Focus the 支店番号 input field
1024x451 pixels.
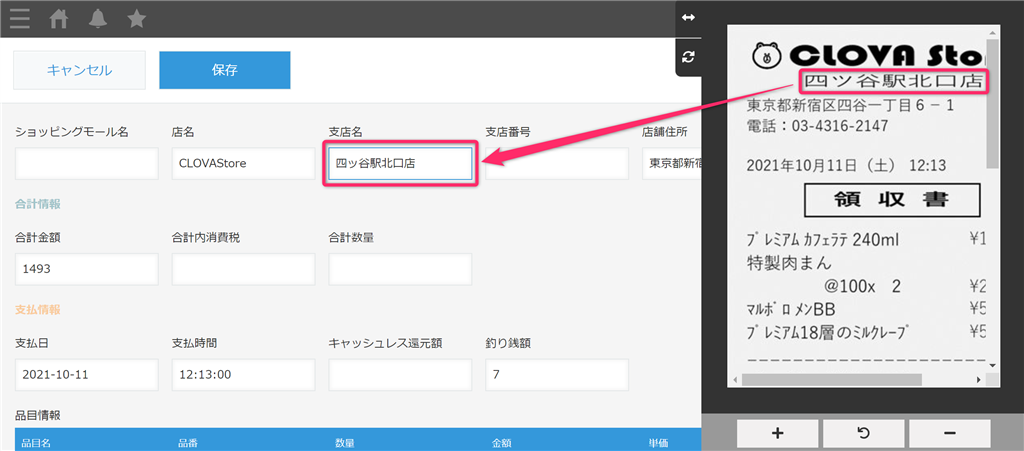[x=557, y=164]
